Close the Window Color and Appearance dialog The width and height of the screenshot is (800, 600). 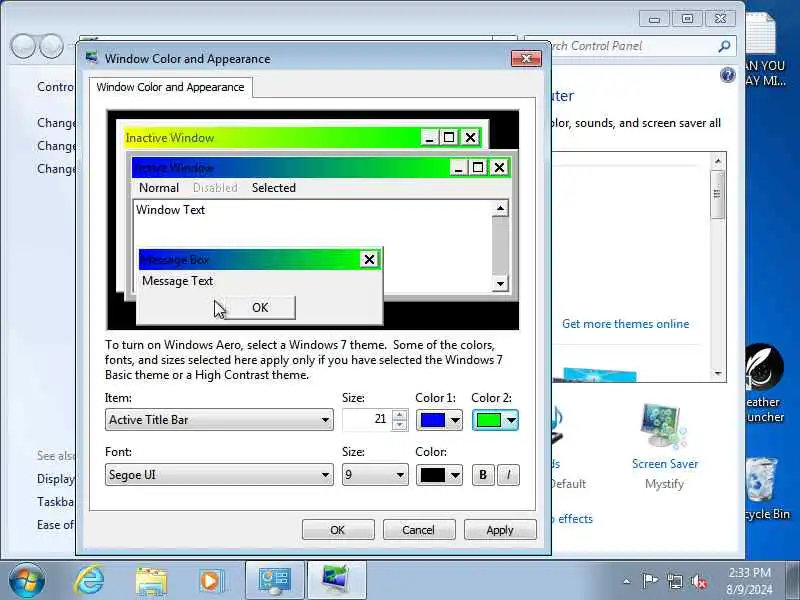(x=527, y=58)
